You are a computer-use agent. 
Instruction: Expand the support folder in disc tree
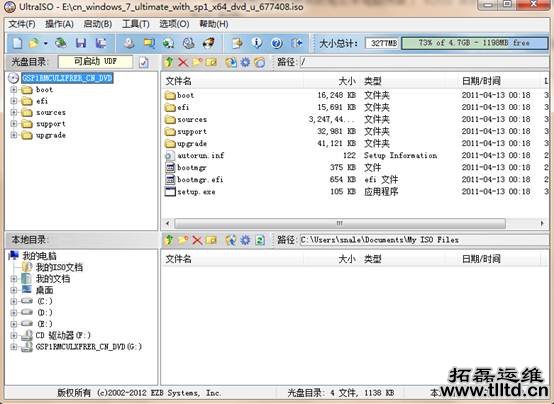(x=14, y=124)
